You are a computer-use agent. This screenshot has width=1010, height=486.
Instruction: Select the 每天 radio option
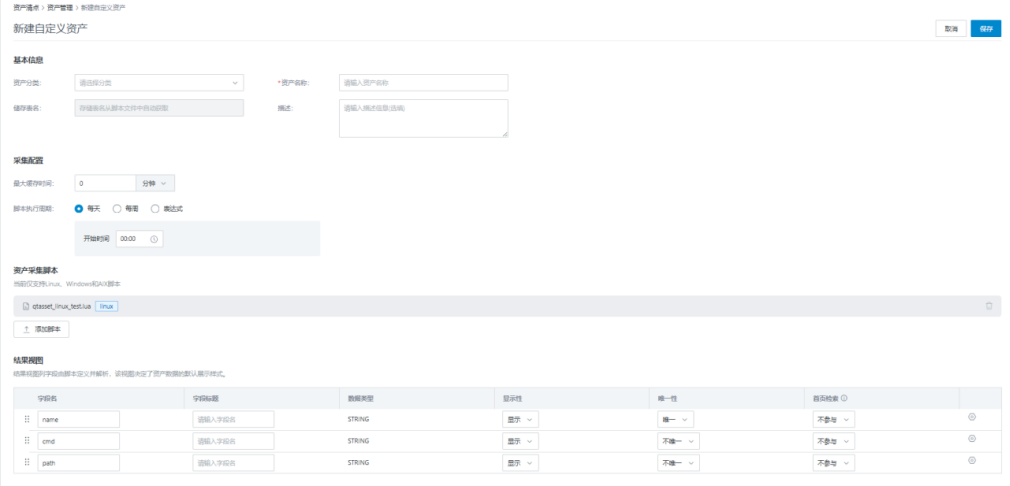coord(79,209)
